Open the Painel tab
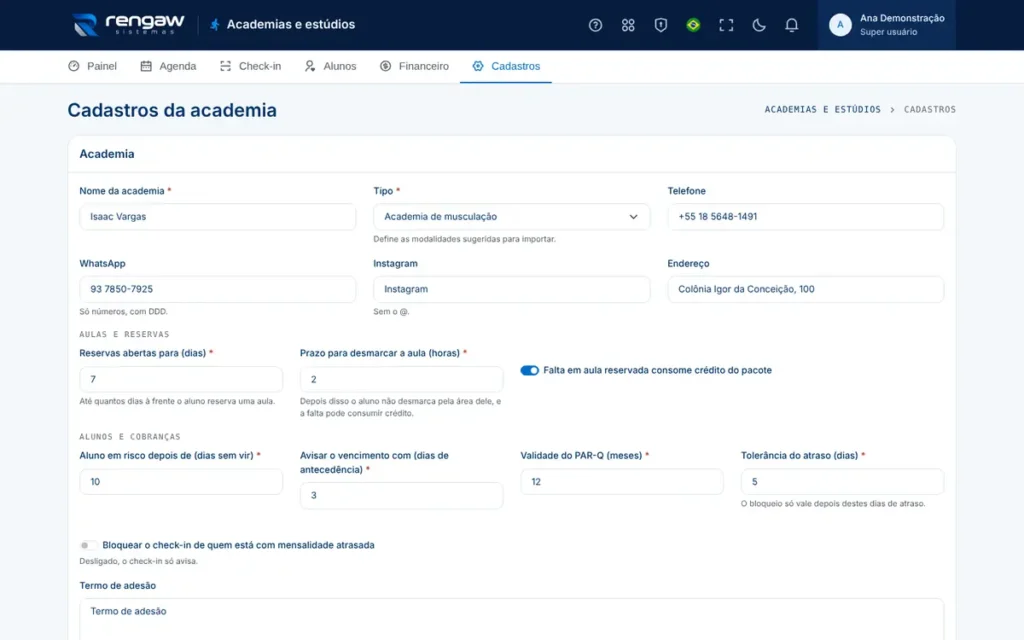 click(92, 66)
